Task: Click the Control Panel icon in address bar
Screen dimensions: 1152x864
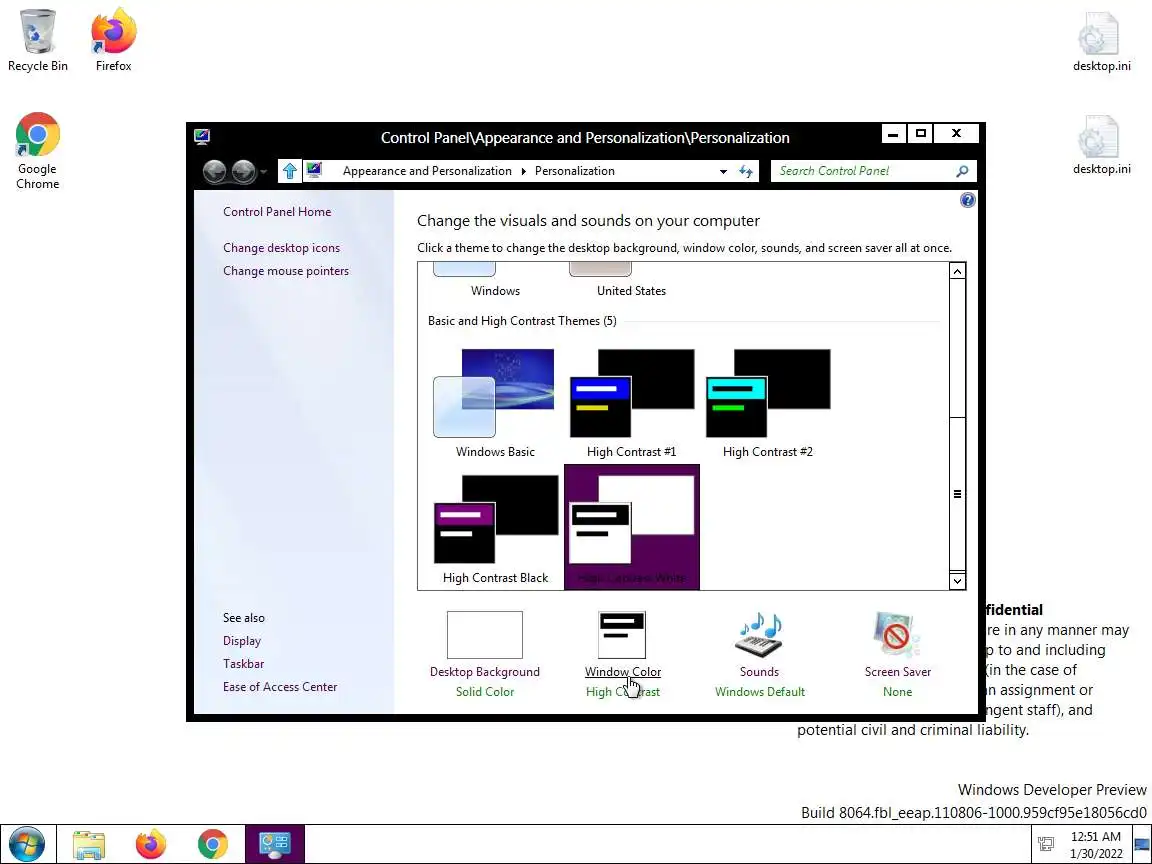Action: (x=314, y=170)
